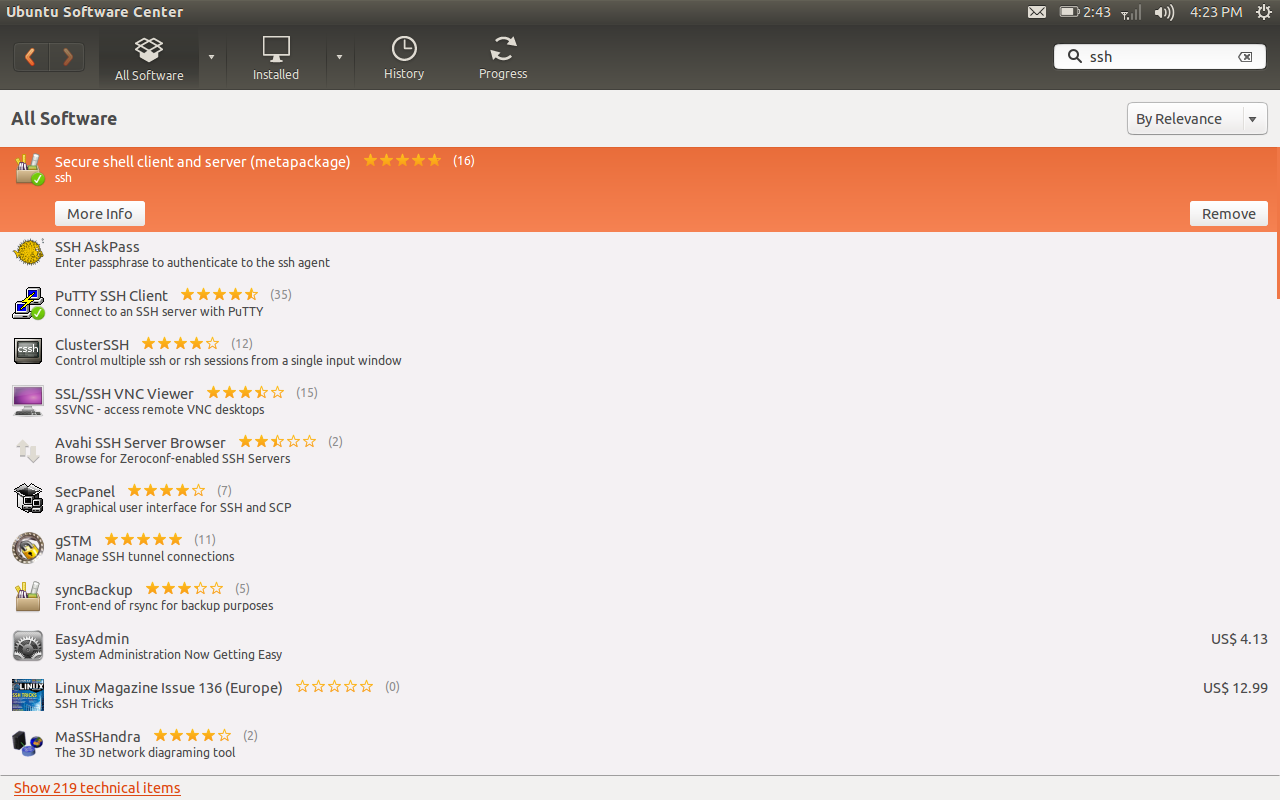Select the SSL/SSH VNC Viewer title

pyautogui.click(x=124, y=394)
